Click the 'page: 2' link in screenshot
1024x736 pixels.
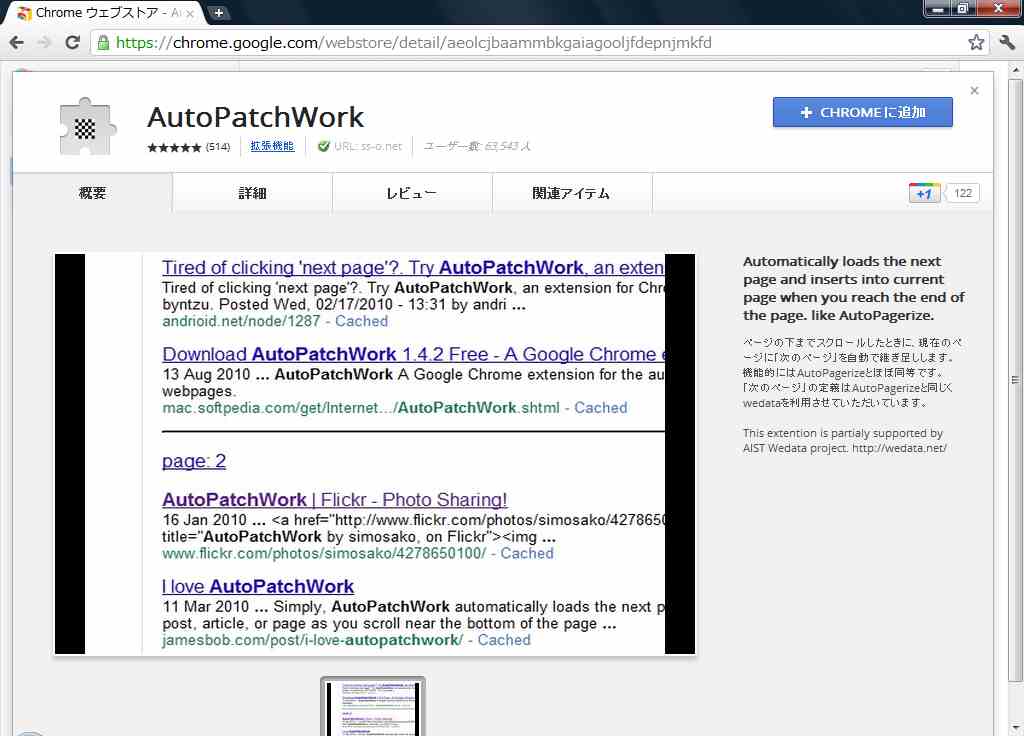click(x=194, y=461)
